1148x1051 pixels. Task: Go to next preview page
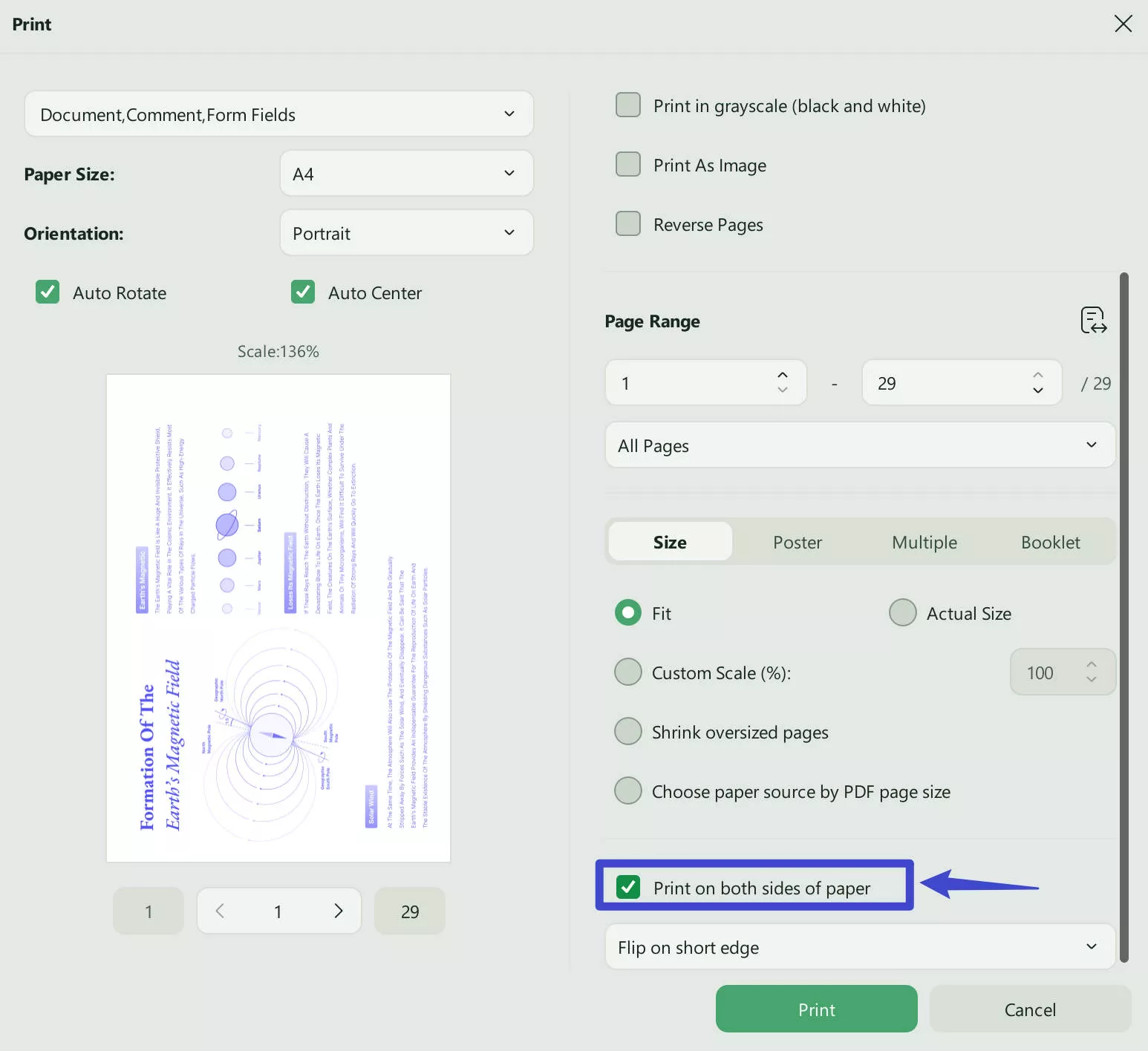pos(338,911)
